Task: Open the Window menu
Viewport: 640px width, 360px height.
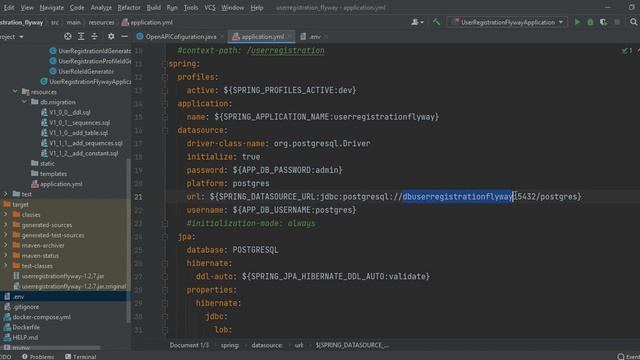Action: 232,8
